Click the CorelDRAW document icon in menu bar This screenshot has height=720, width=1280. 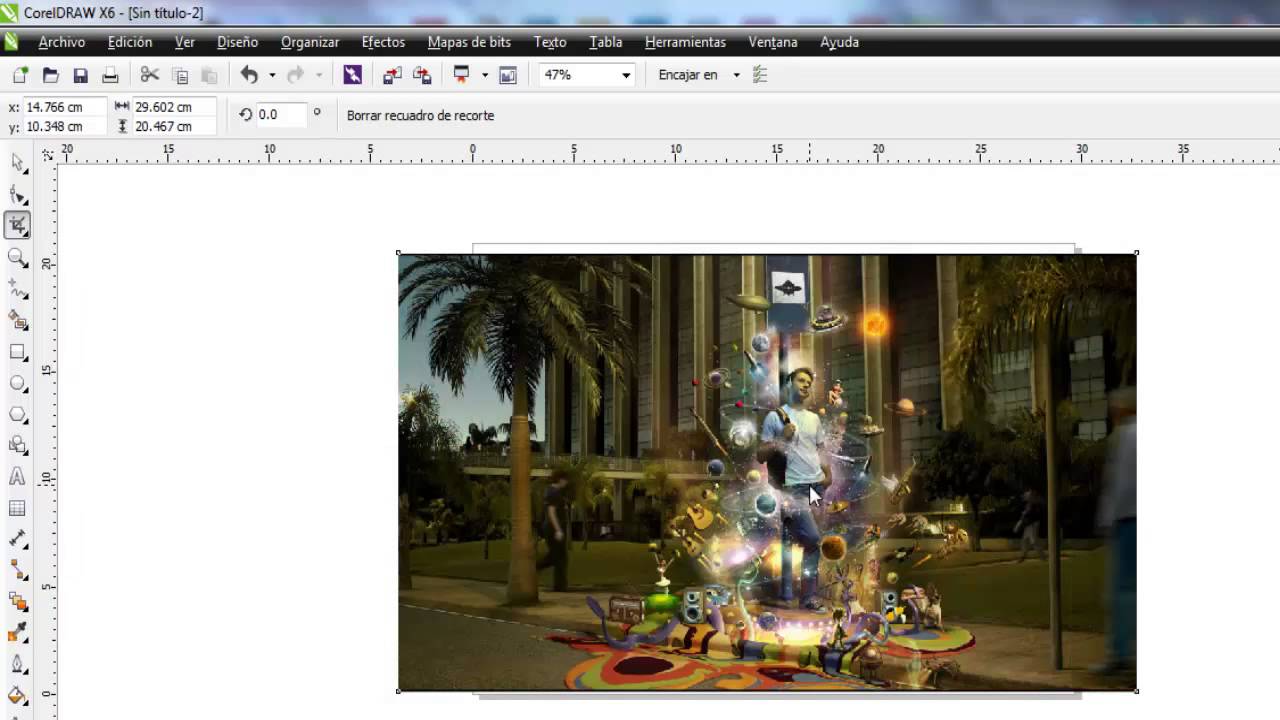point(11,42)
